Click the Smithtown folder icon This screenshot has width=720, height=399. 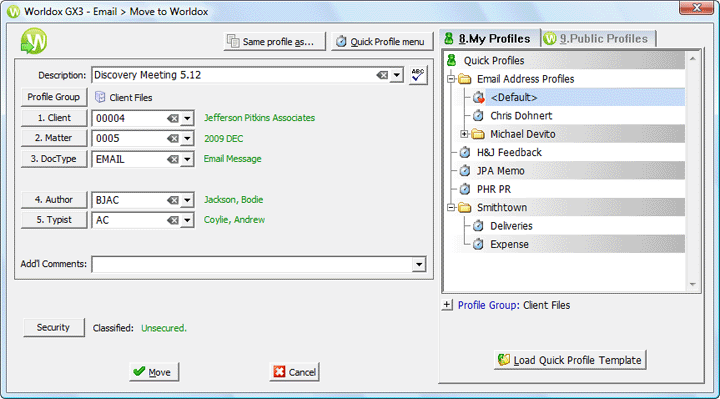click(465, 208)
